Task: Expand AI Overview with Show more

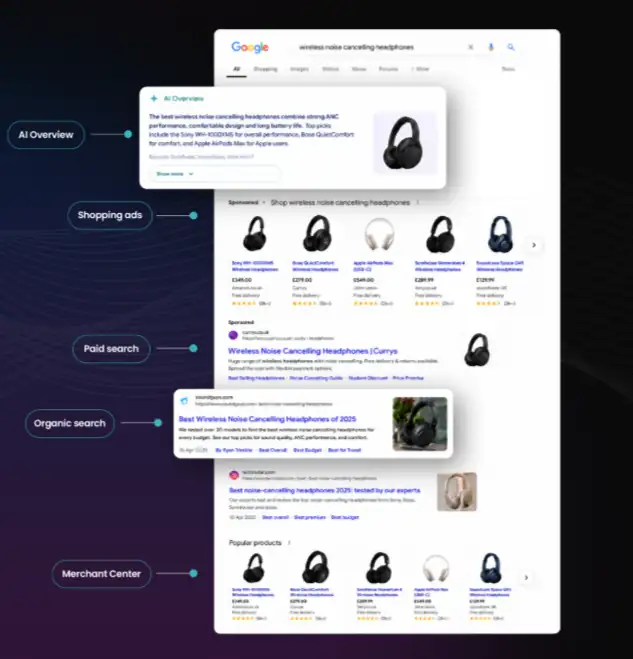Action: [x=214, y=174]
